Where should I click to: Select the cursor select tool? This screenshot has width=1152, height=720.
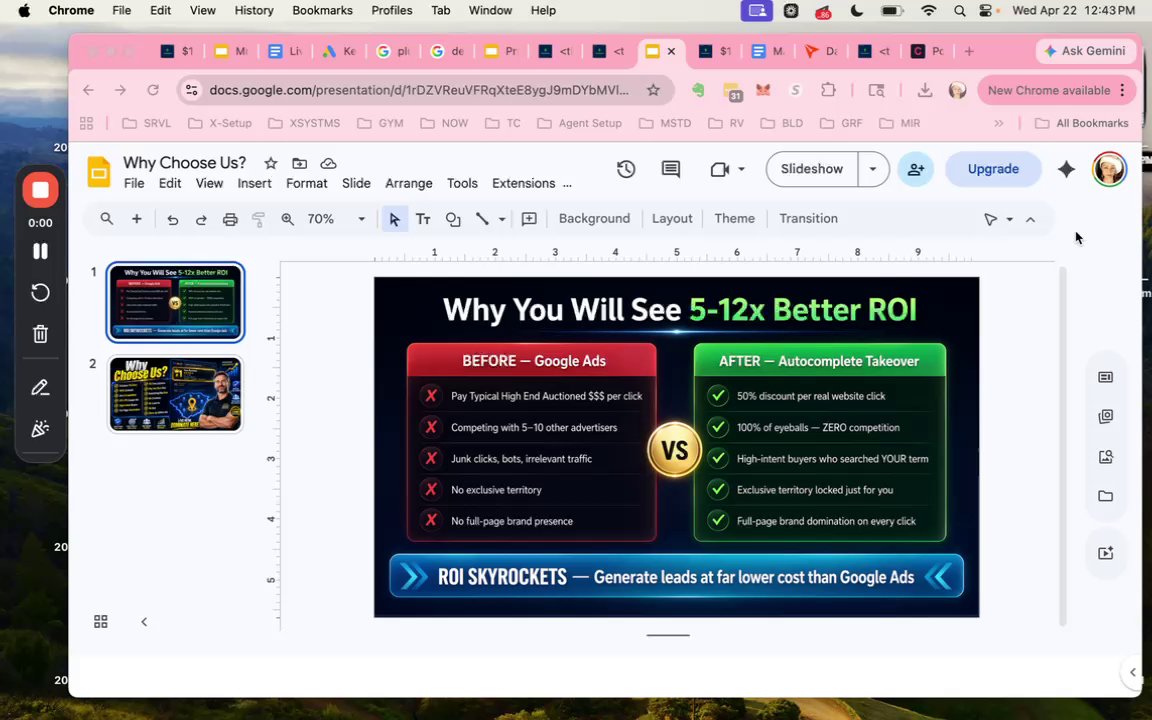click(x=395, y=219)
